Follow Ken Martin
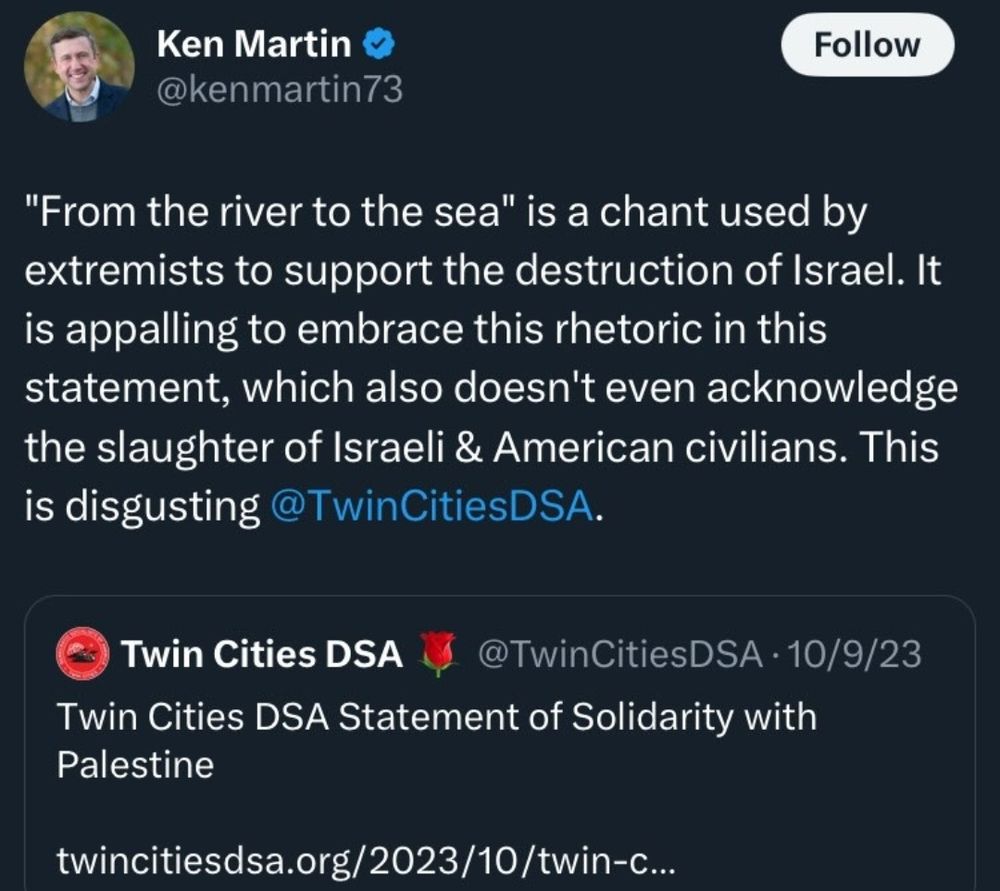 click(x=867, y=45)
